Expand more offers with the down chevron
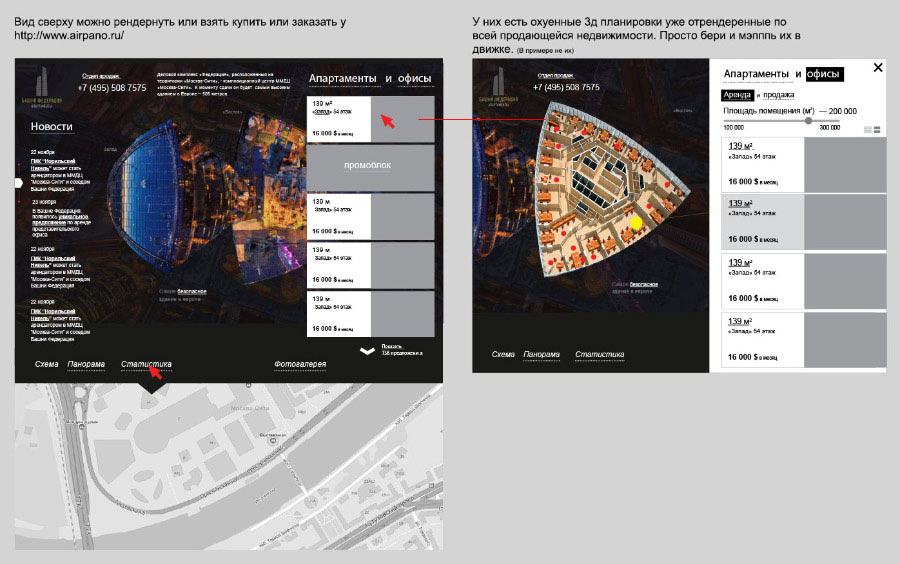Screen dimensions: 900x564 (x=368, y=351)
